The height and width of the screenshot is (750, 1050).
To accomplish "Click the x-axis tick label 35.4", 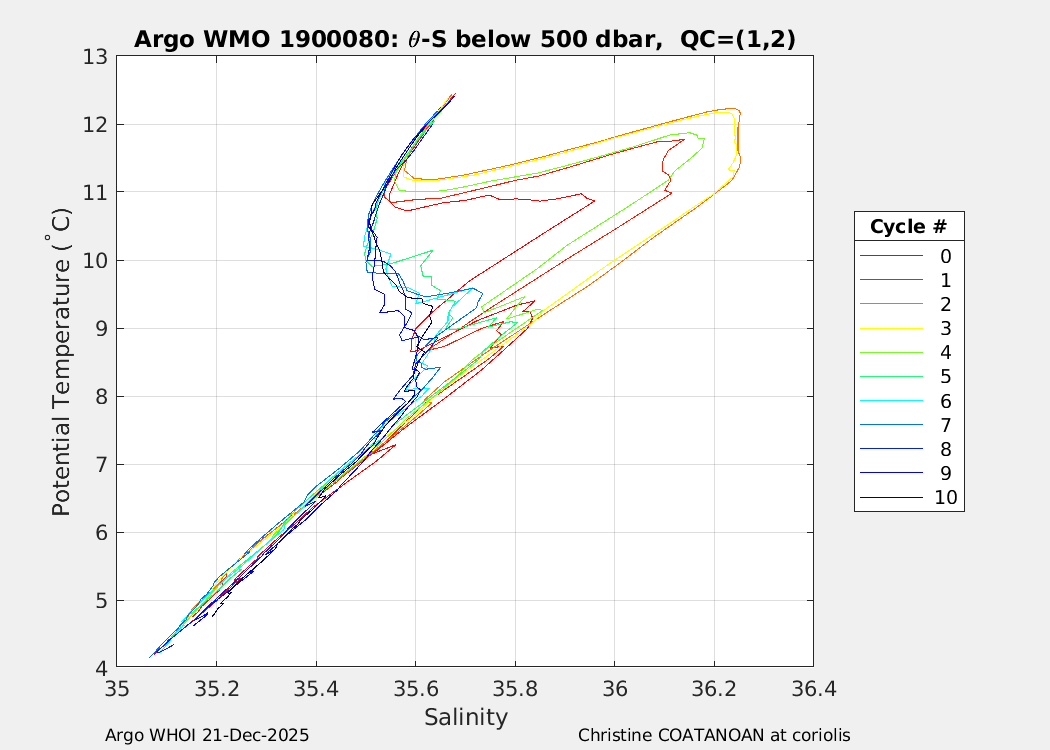I will pyautogui.click(x=316, y=688).
